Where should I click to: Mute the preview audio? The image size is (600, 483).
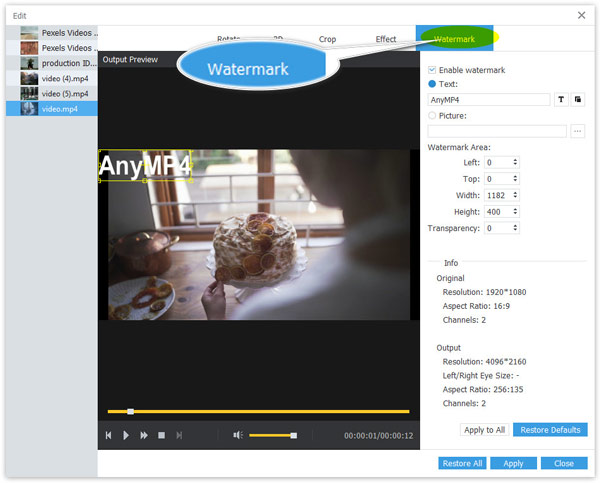(238, 435)
